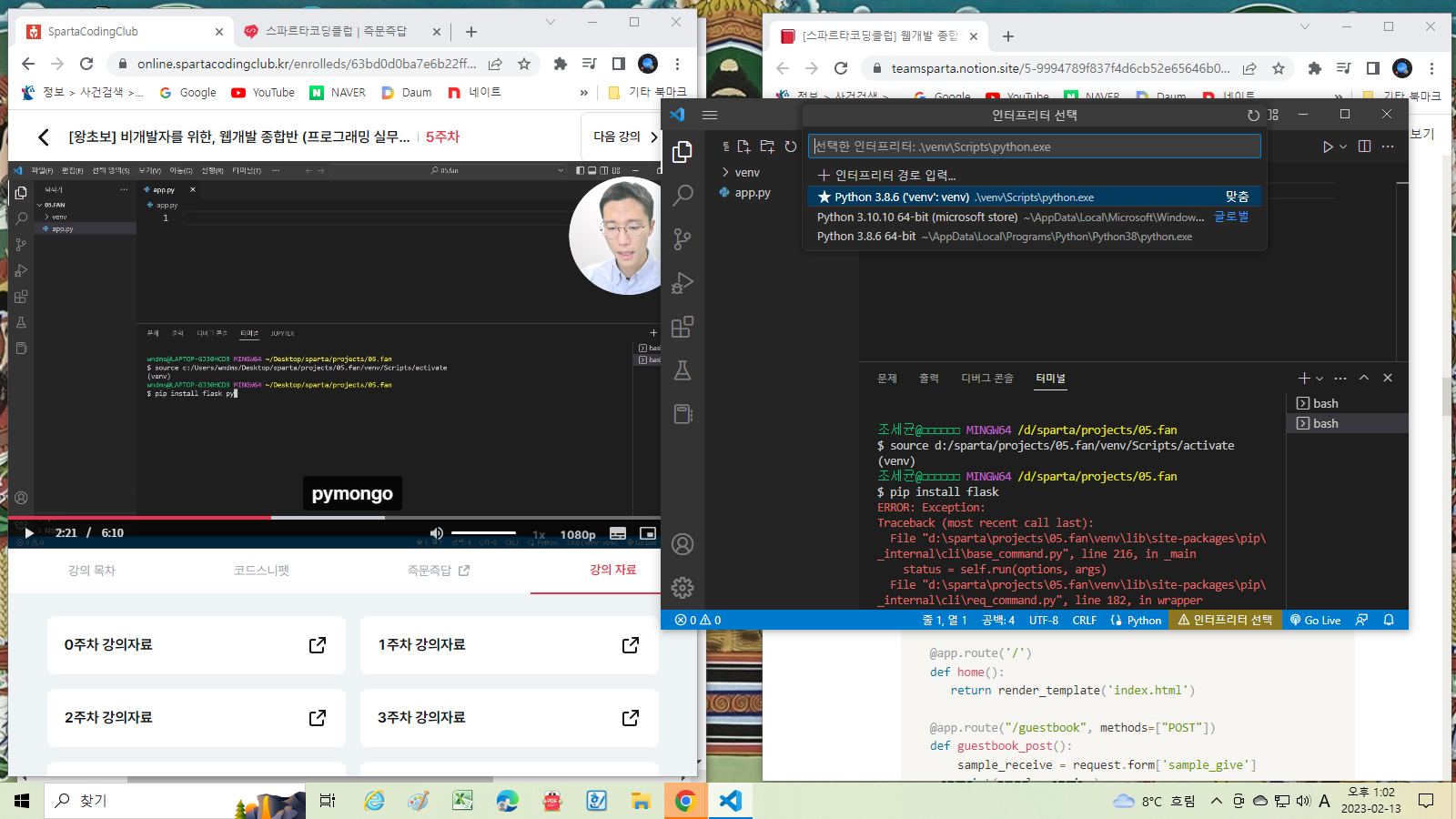Toggle picture-in-picture mode on the video player
The height and width of the screenshot is (819, 1456).
point(648,533)
